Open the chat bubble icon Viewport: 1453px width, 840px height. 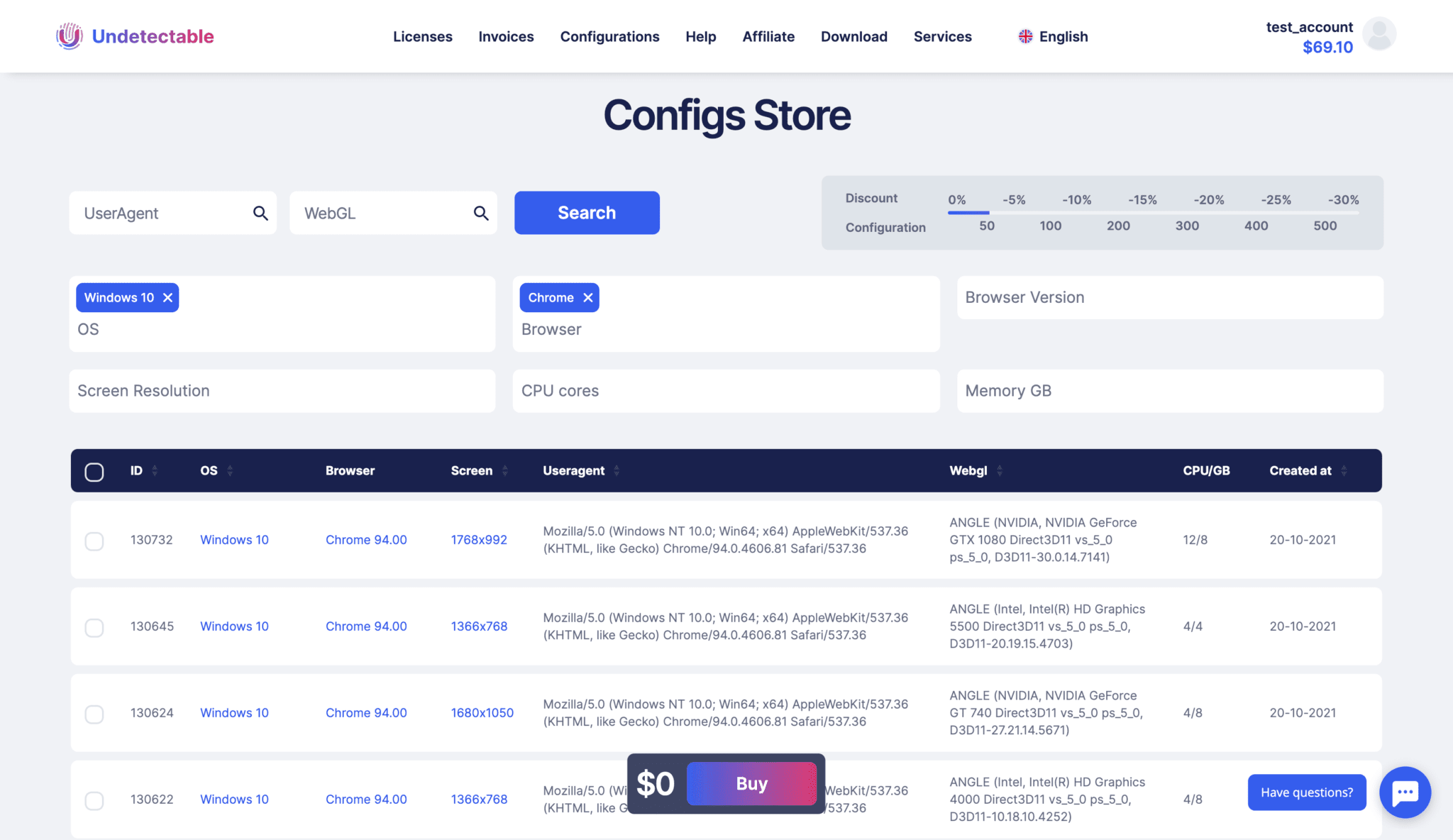tap(1405, 792)
